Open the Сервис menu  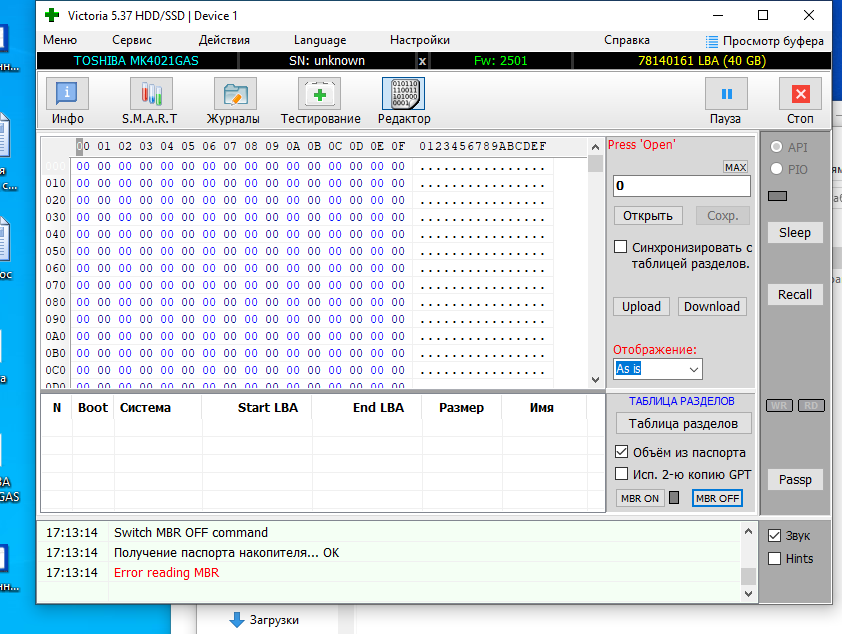(x=132, y=40)
